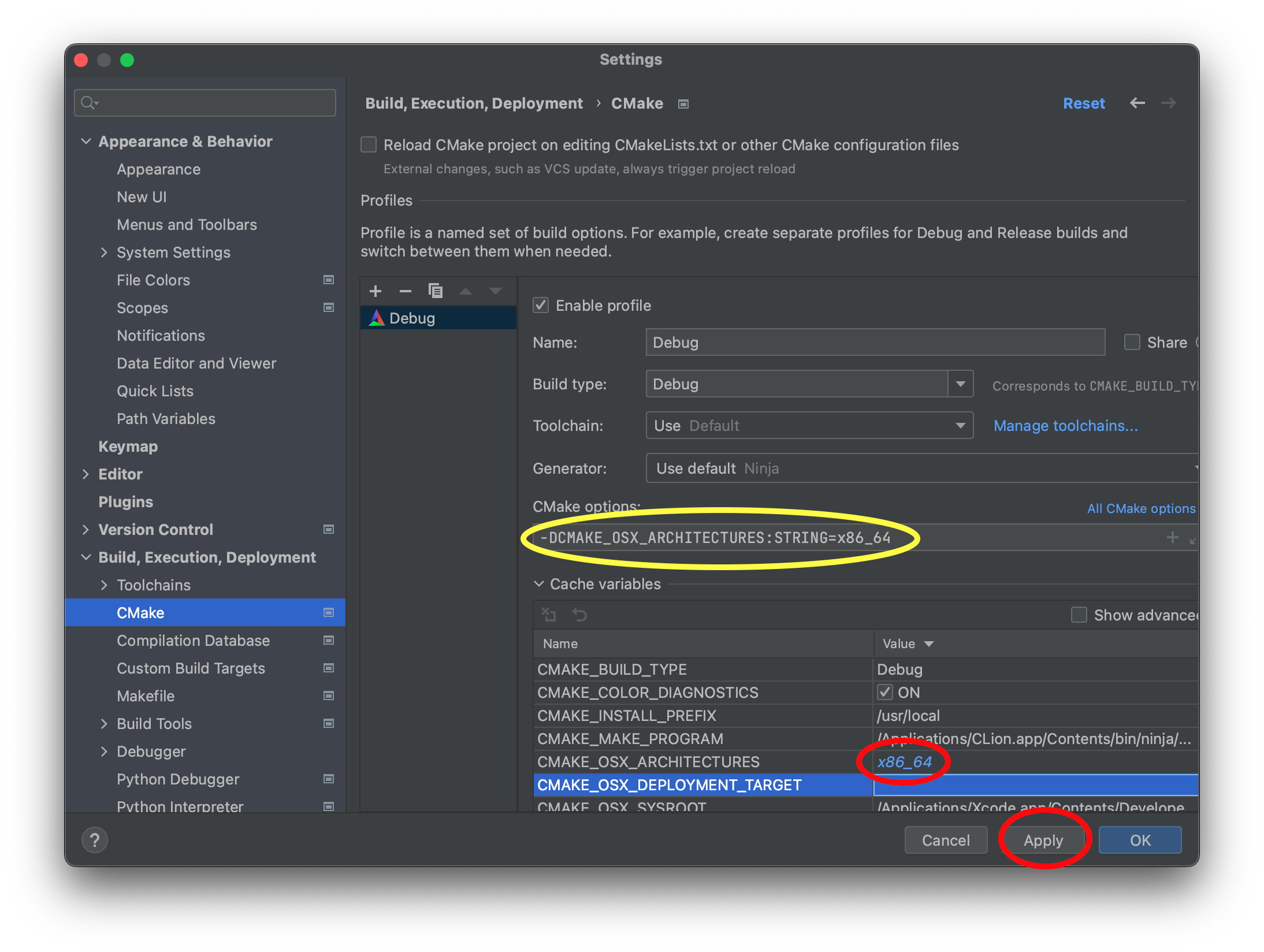The width and height of the screenshot is (1264, 952).
Task: Expand the CMake options field icon
Action: (1193, 540)
